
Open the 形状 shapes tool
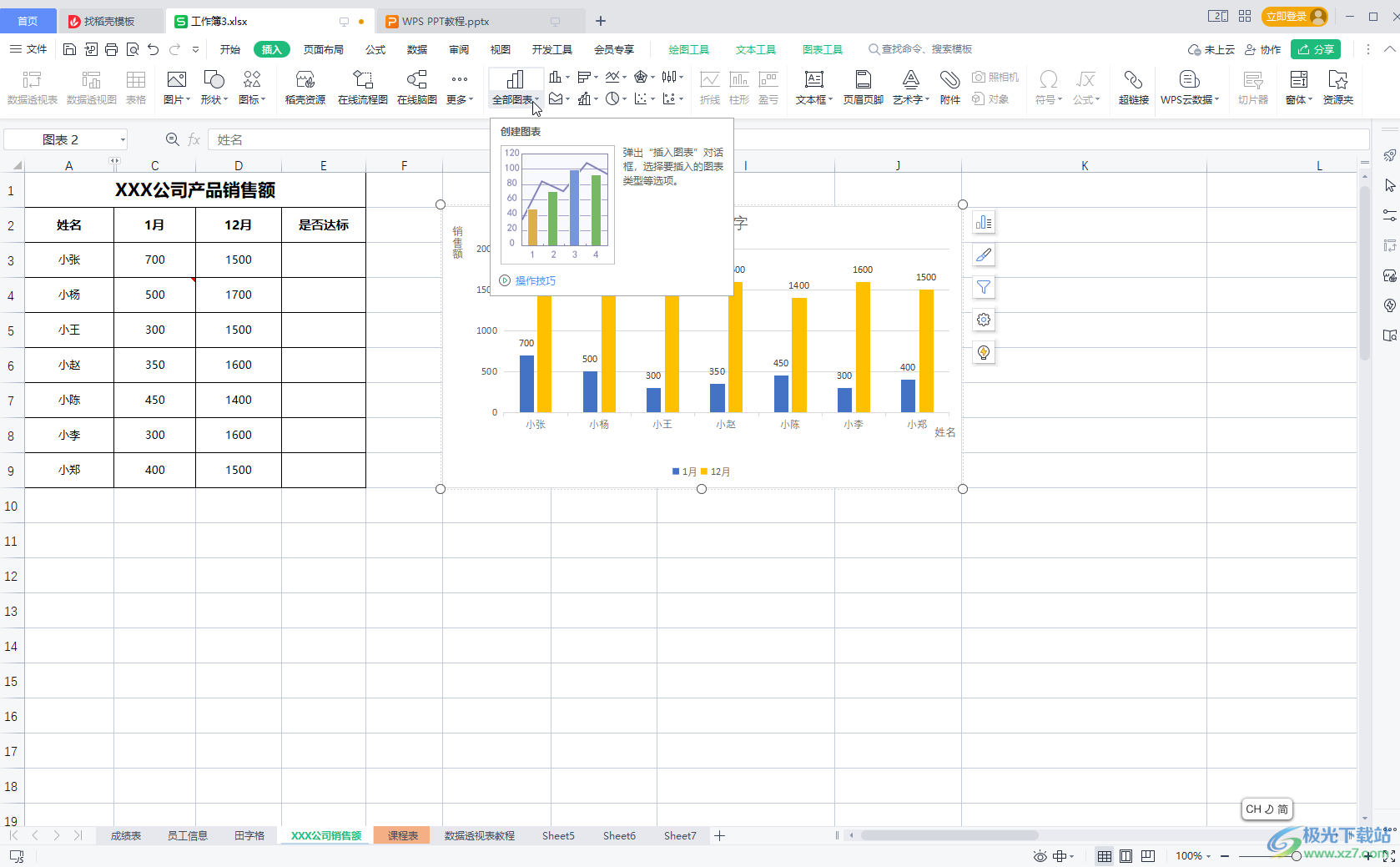pyautogui.click(x=214, y=87)
